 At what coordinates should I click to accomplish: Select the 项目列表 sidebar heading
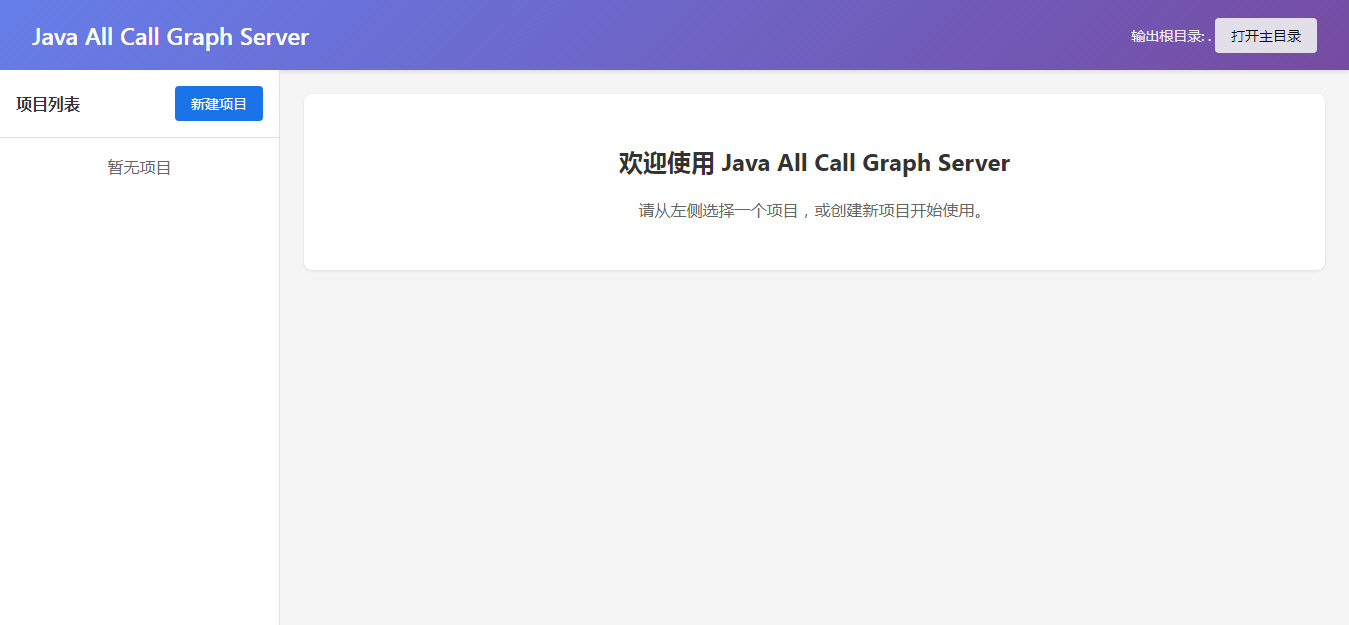tap(48, 104)
